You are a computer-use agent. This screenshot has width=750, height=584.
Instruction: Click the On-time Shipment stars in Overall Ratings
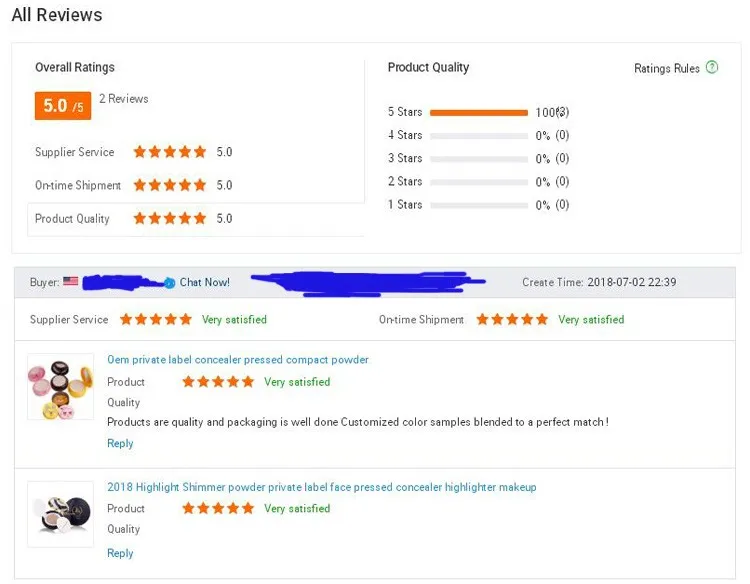170,185
